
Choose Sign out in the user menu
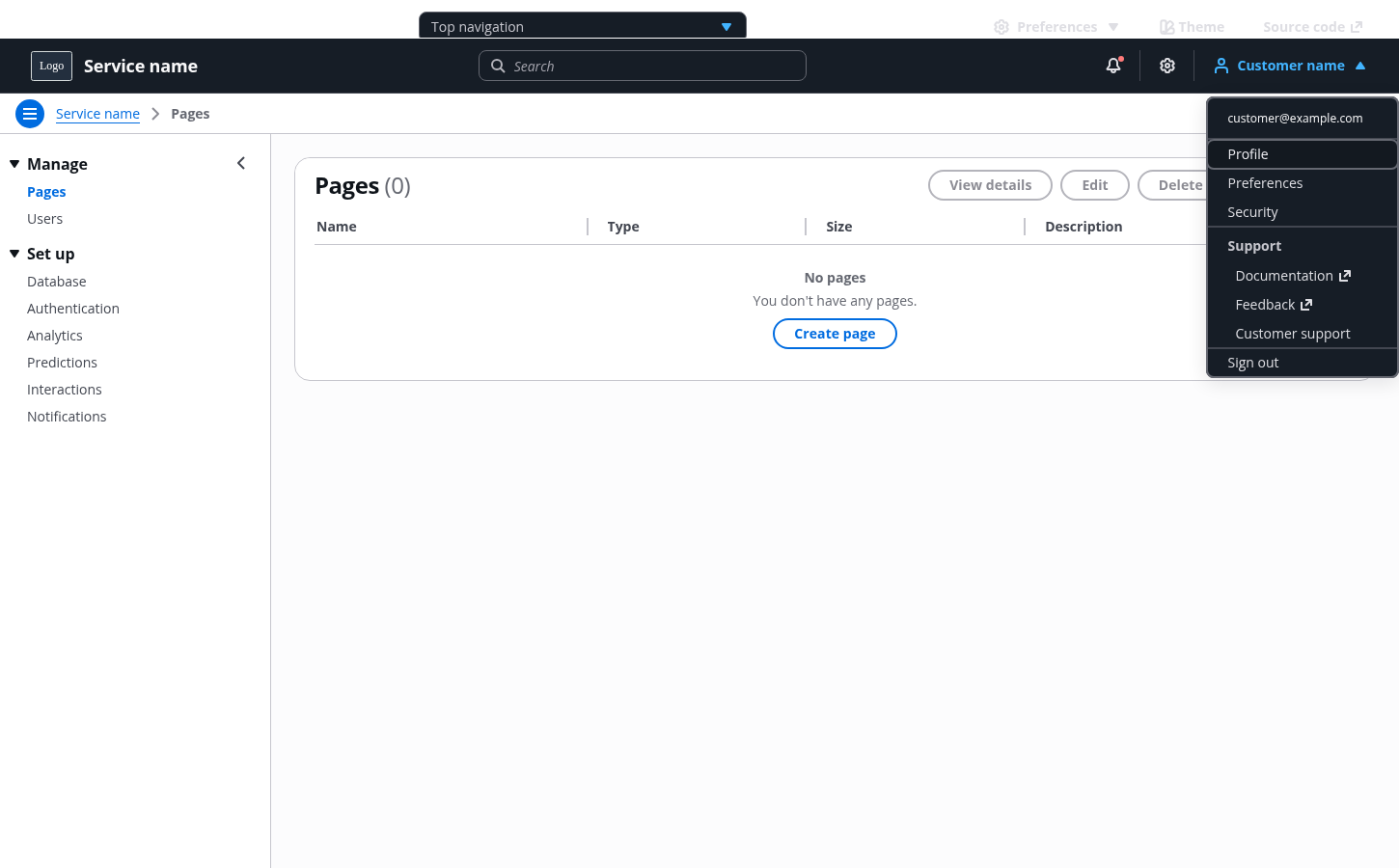(x=1252, y=363)
